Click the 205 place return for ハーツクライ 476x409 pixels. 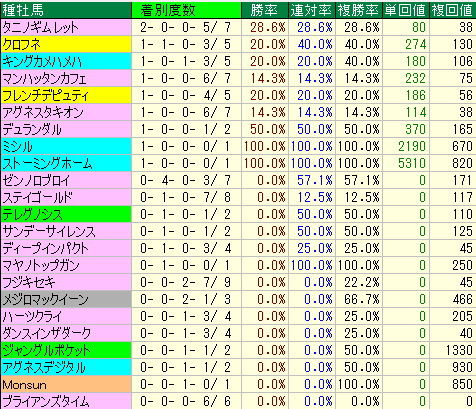(x=462, y=316)
